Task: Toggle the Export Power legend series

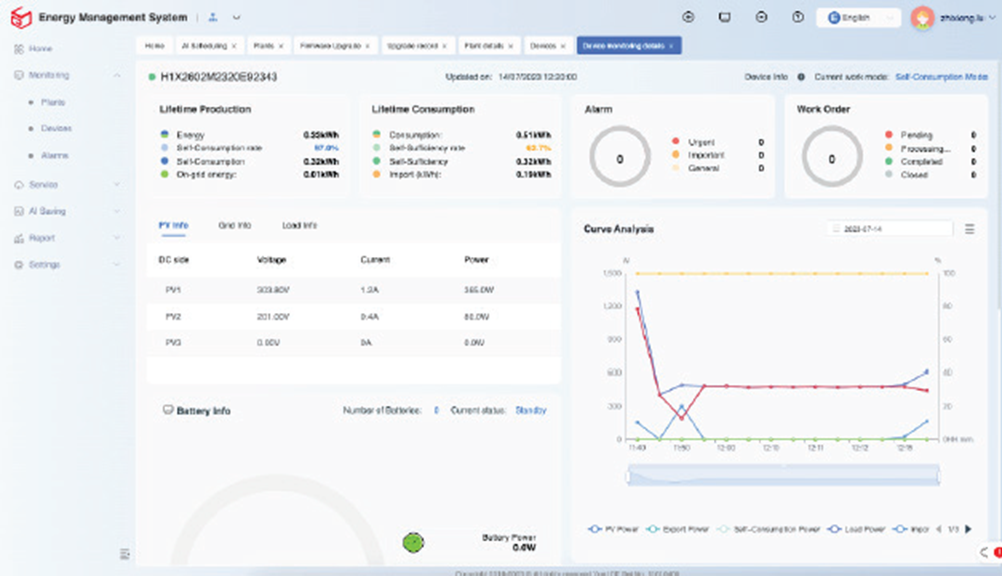Action: 677,529
